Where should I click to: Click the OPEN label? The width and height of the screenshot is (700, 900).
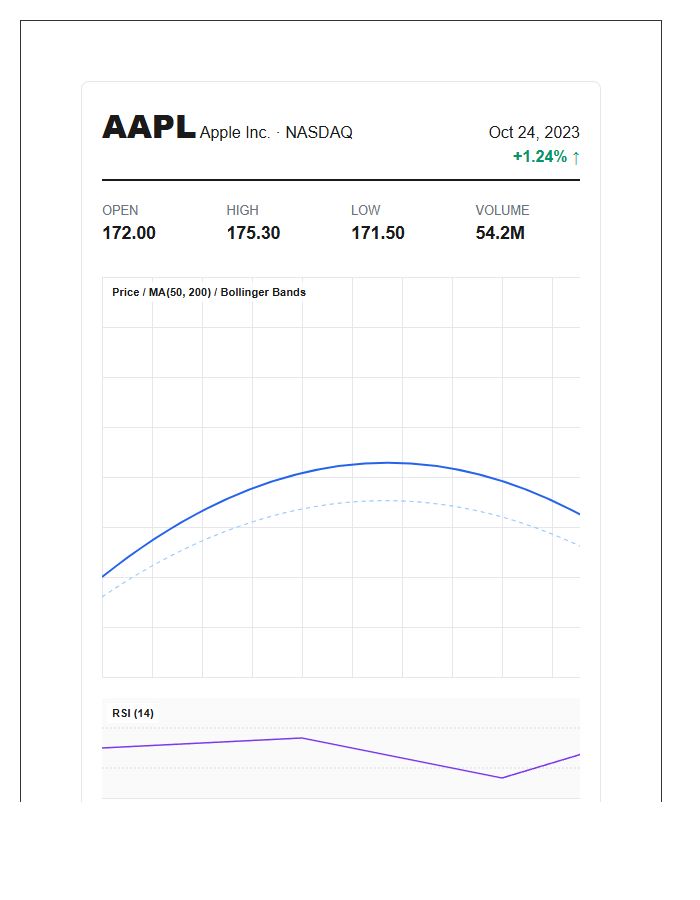(x=120, y=210)
